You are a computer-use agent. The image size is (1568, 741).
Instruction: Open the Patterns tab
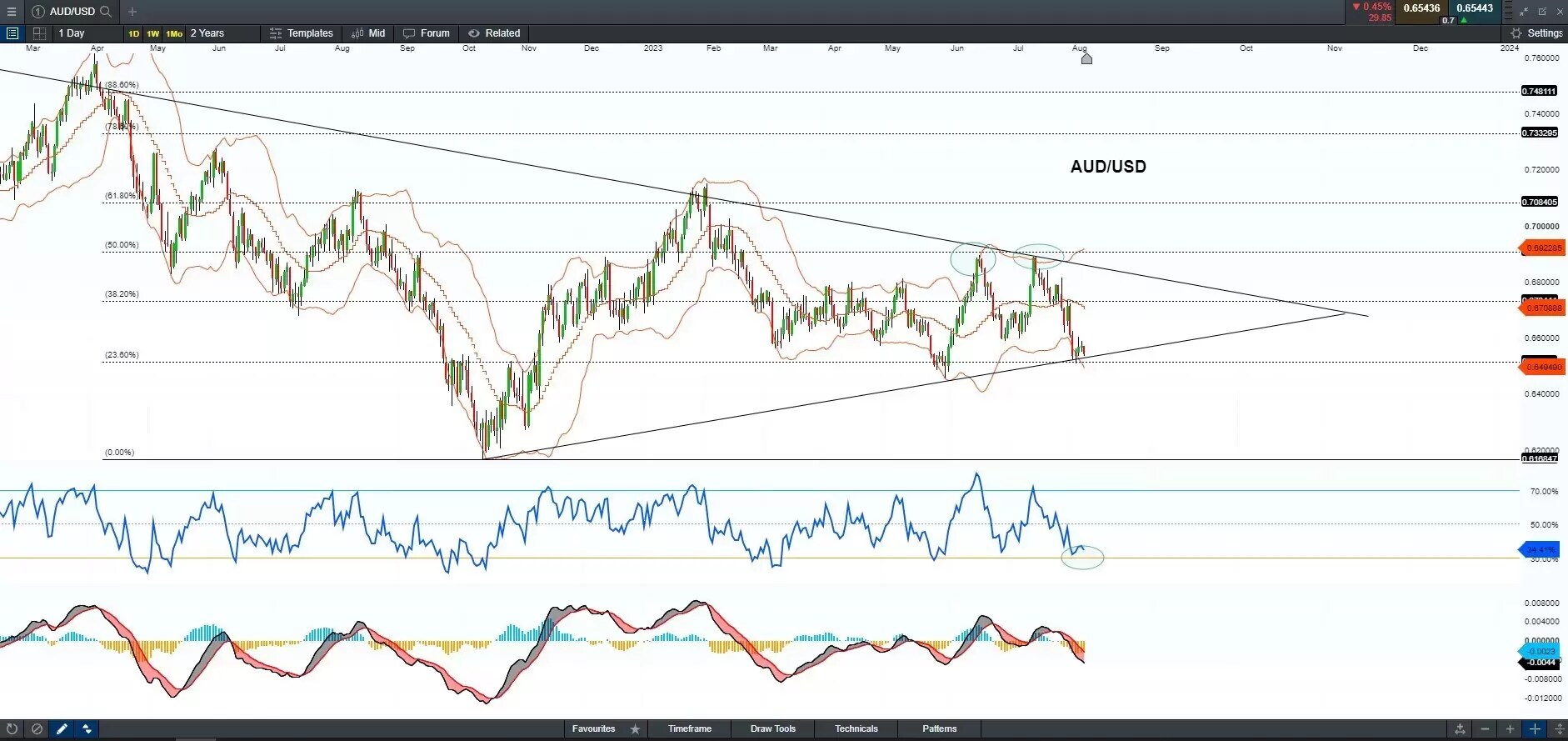coord(940,729)
